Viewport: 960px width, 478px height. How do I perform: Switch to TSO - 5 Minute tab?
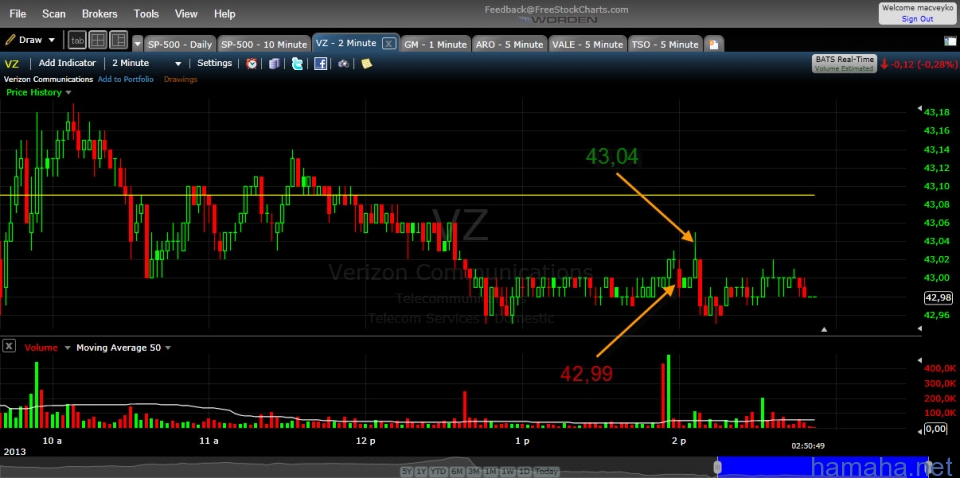tap(665, 44)
